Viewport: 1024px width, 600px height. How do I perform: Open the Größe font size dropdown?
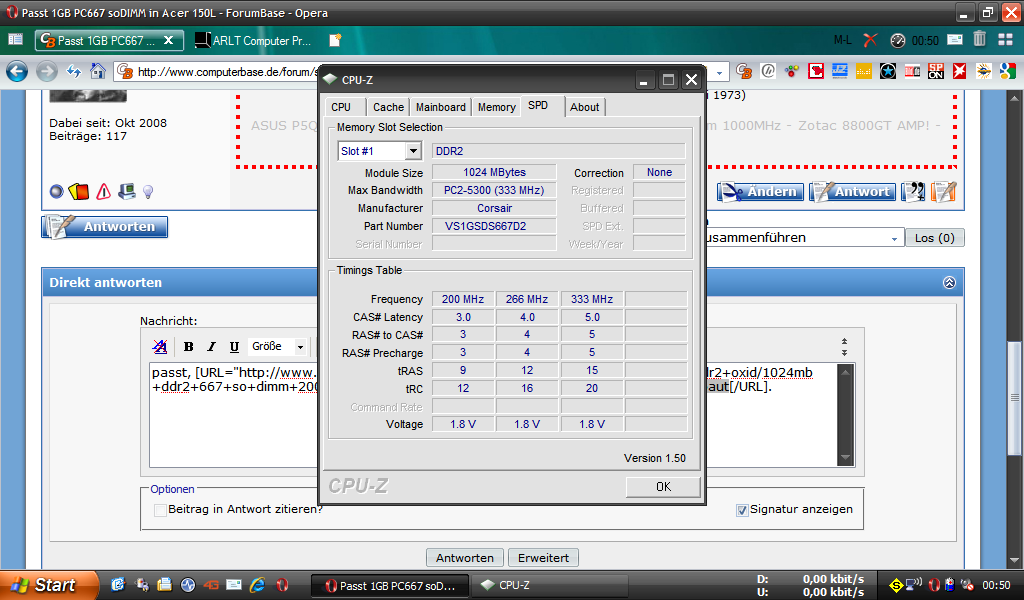(278, 347)
